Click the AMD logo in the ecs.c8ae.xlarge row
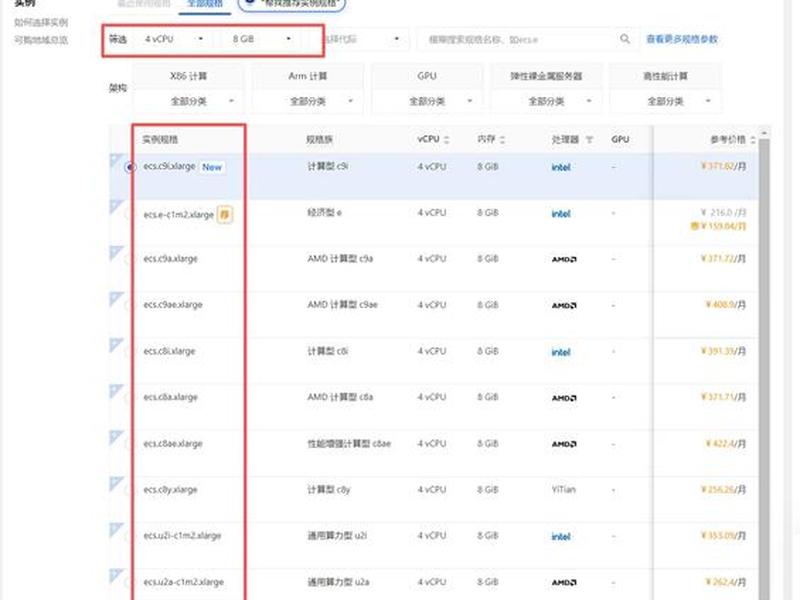The height and width of the screenshot is (600, 800). [x=564, y=444]
